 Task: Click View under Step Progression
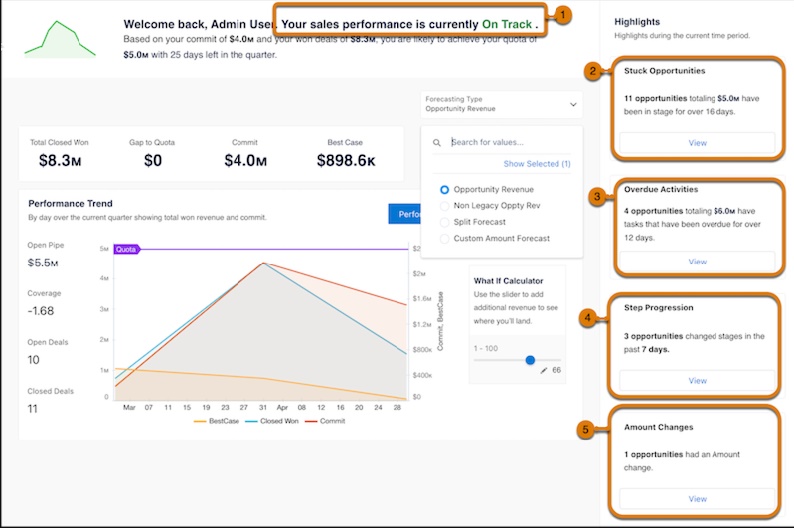697,381
